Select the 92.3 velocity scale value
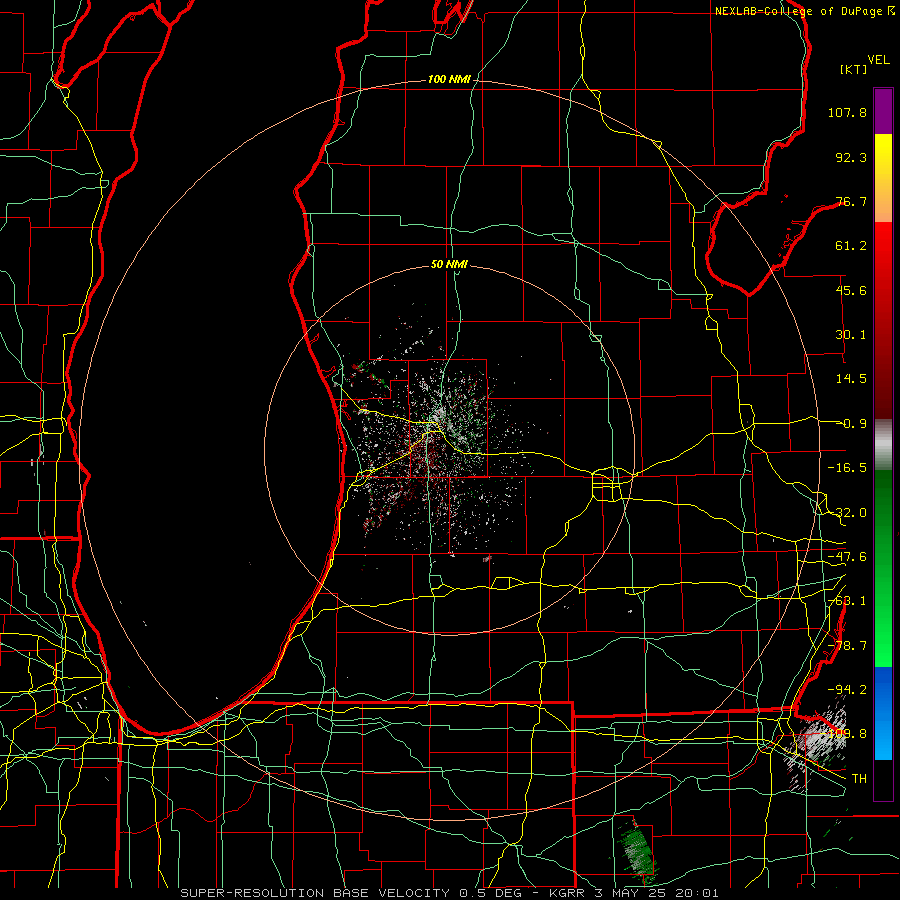The width and height of the screenshot is (900, 900). (x=851, y=157)
